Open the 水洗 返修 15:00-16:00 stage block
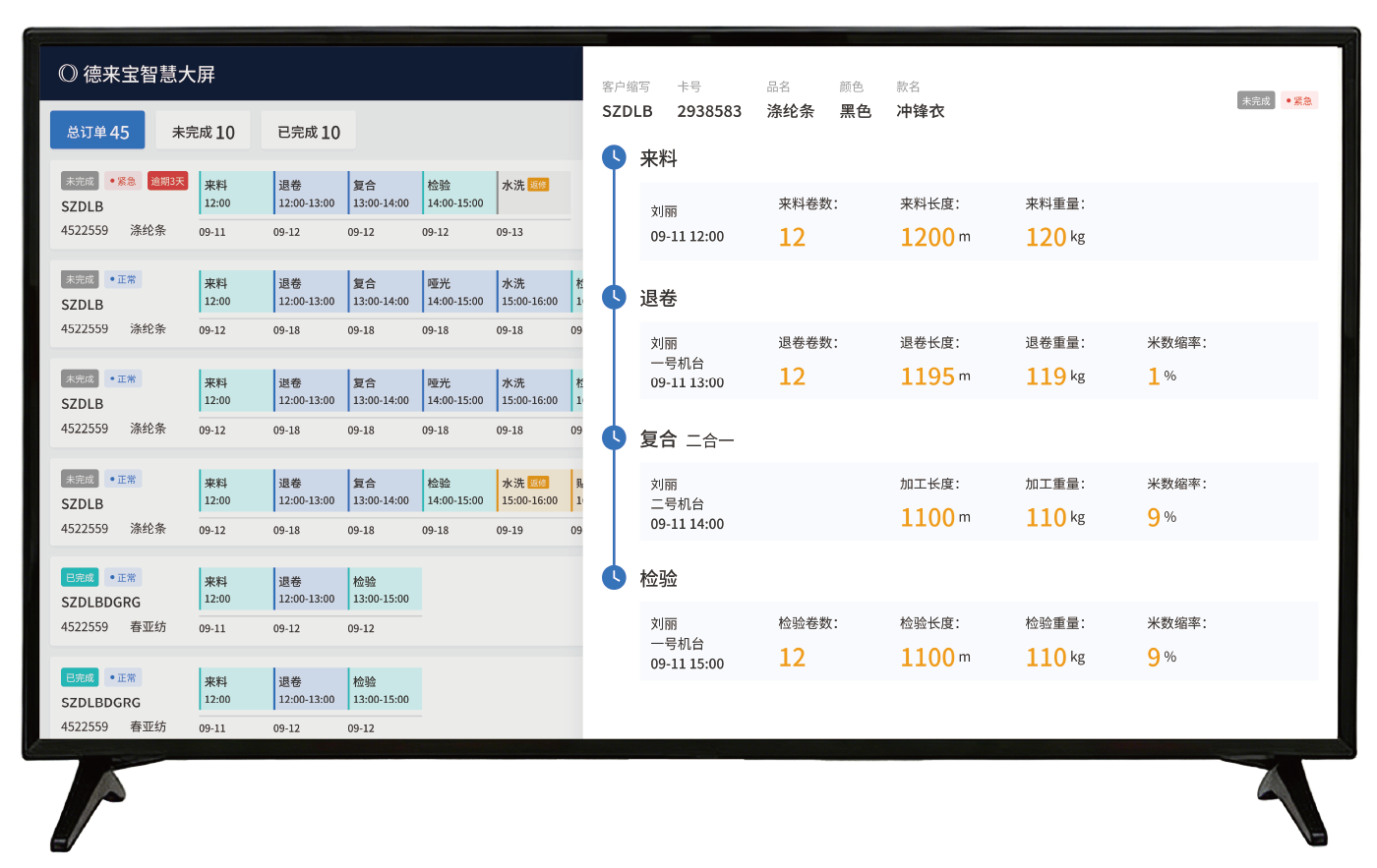1377x868 pixels. 534,491
